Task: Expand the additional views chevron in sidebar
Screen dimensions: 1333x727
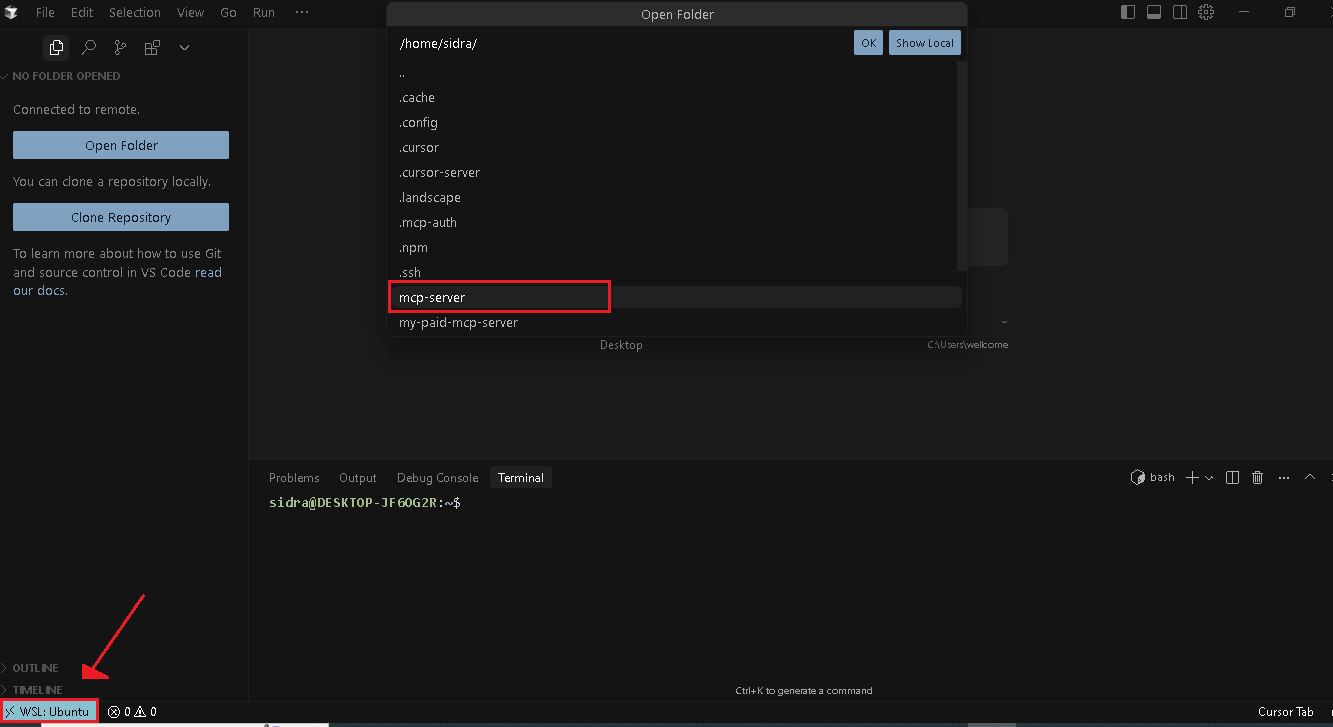Action: tap(184, 47)
